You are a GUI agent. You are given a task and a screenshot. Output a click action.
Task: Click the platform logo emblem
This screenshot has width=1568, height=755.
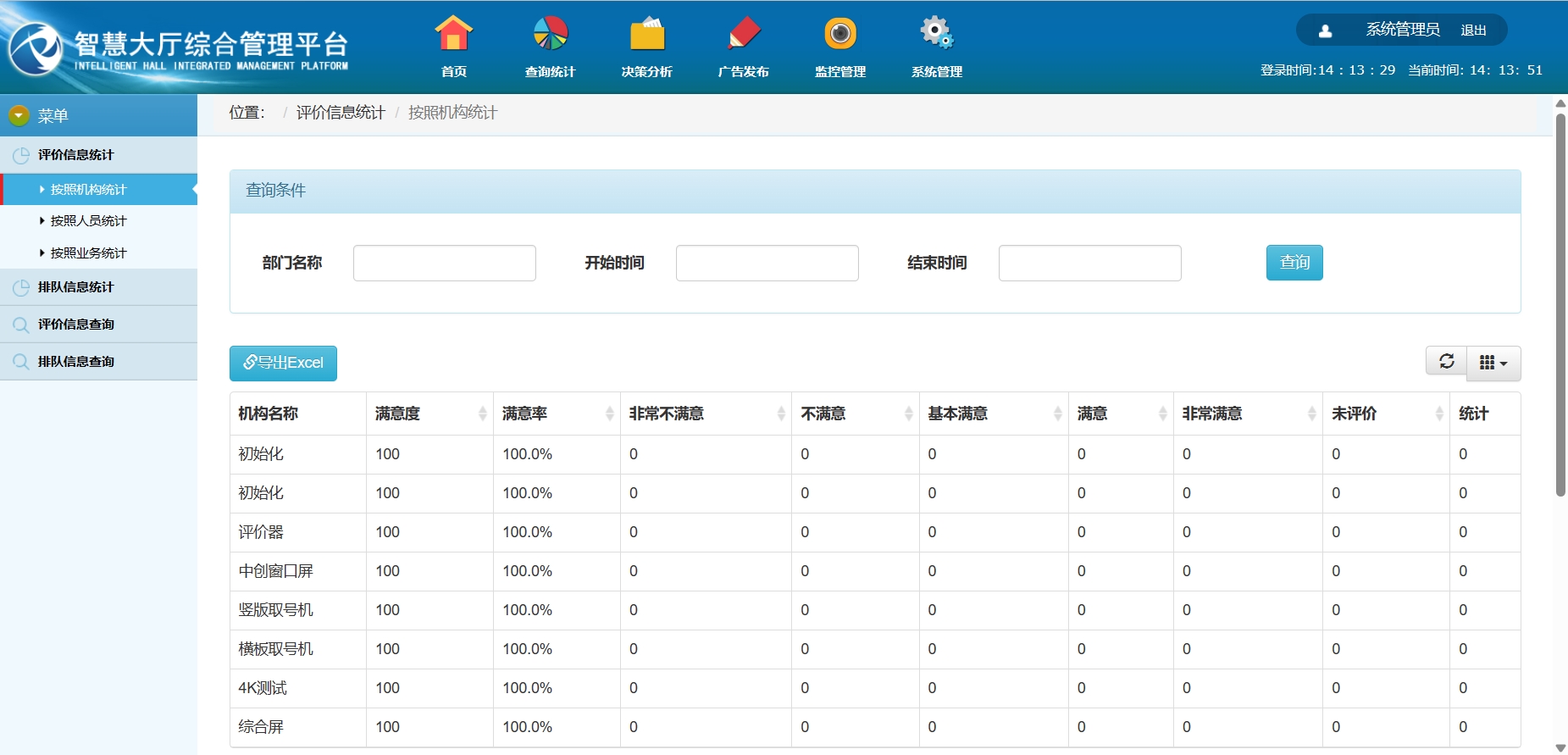(36, 48)
